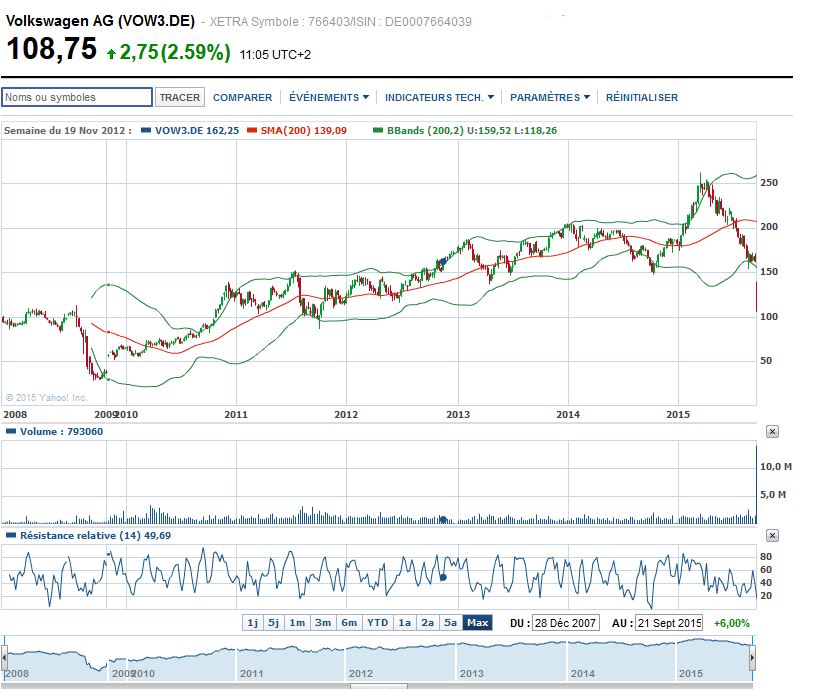The image size is (814, 689).
Task: Open the COMPARER option
Action: pos(242,97)
